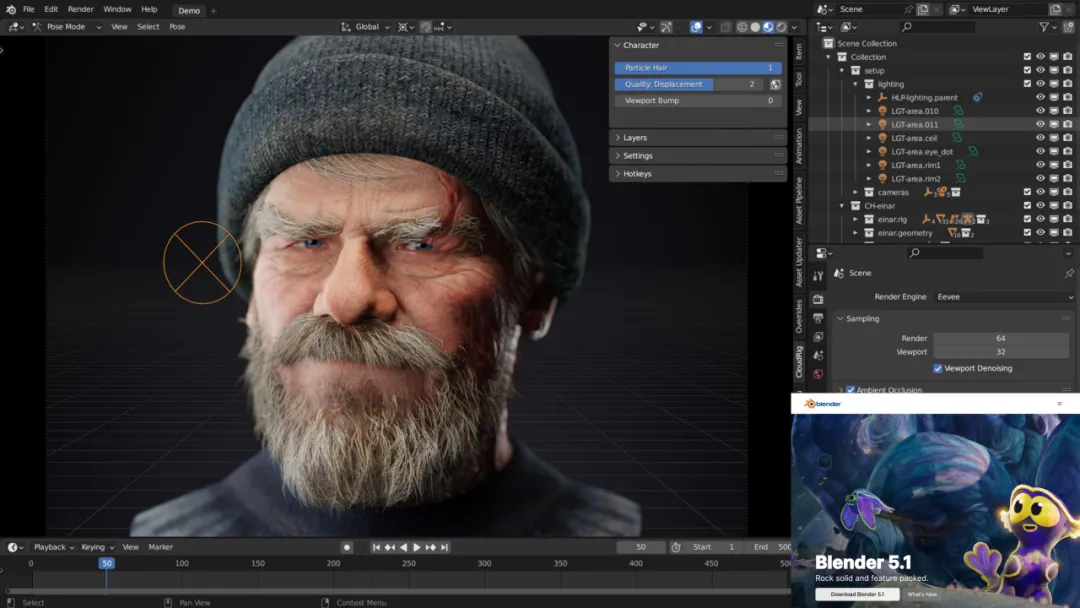Switch to the CloudRig sidebar tab
This screenshot has height=608, width=1080.
799,362
